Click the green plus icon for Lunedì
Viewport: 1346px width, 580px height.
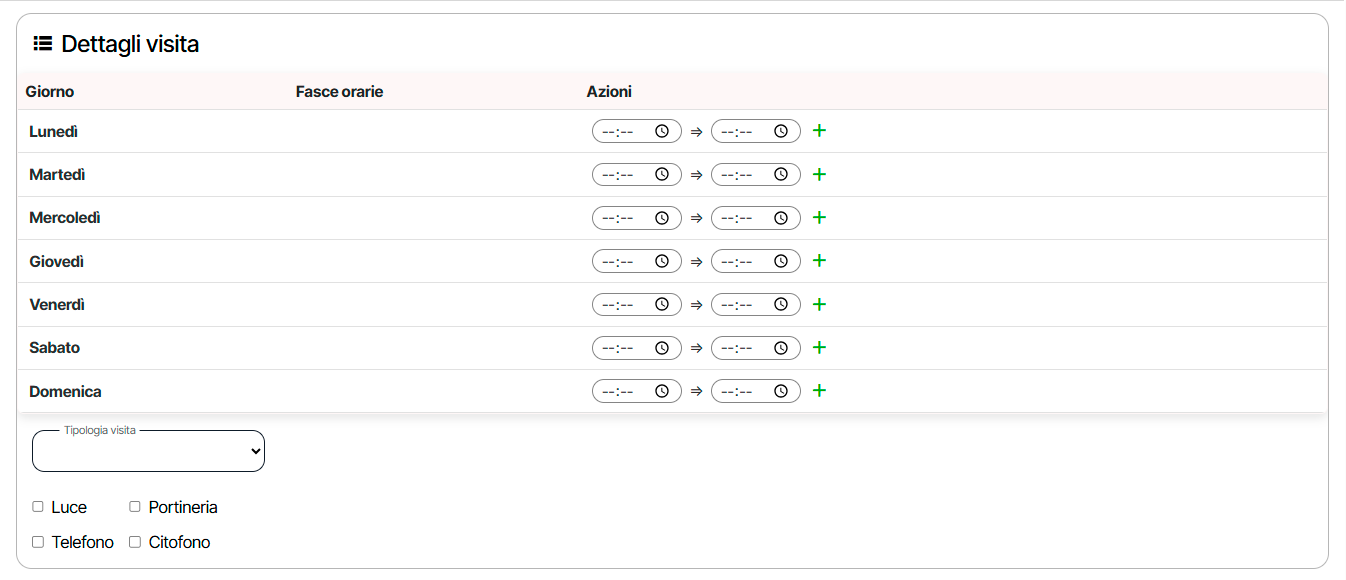coord(819,131)
